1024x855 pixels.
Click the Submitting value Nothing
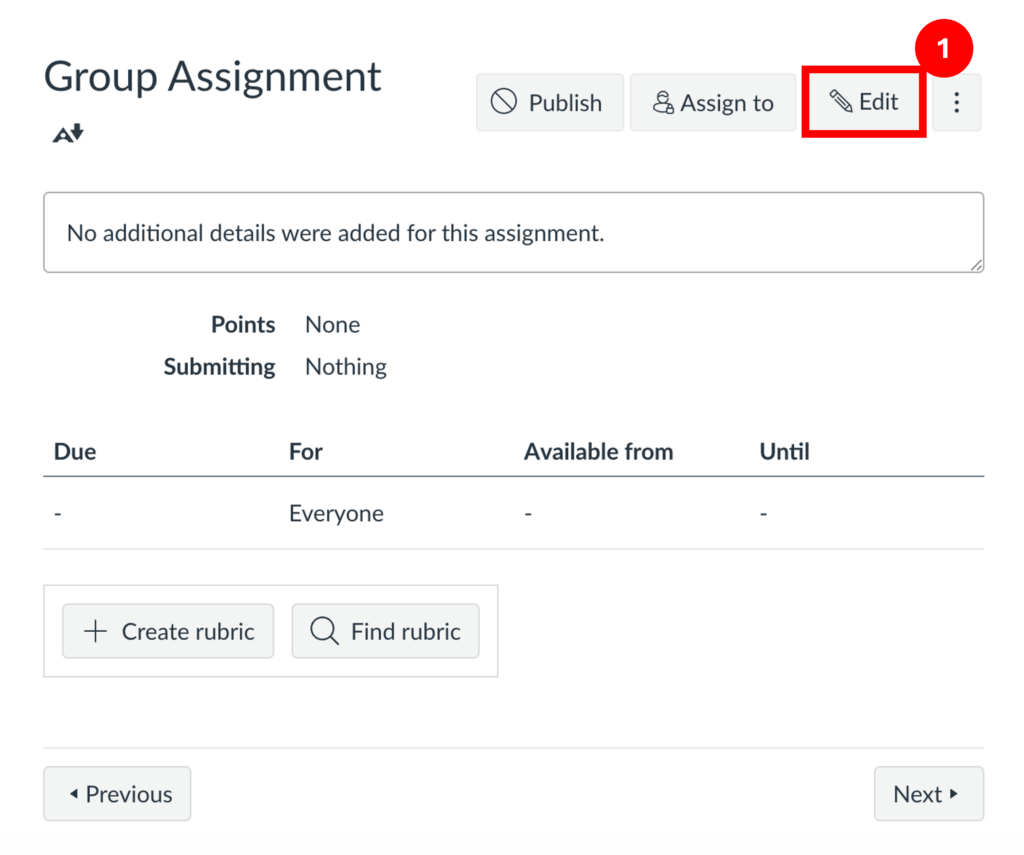(x=345, y=367)
